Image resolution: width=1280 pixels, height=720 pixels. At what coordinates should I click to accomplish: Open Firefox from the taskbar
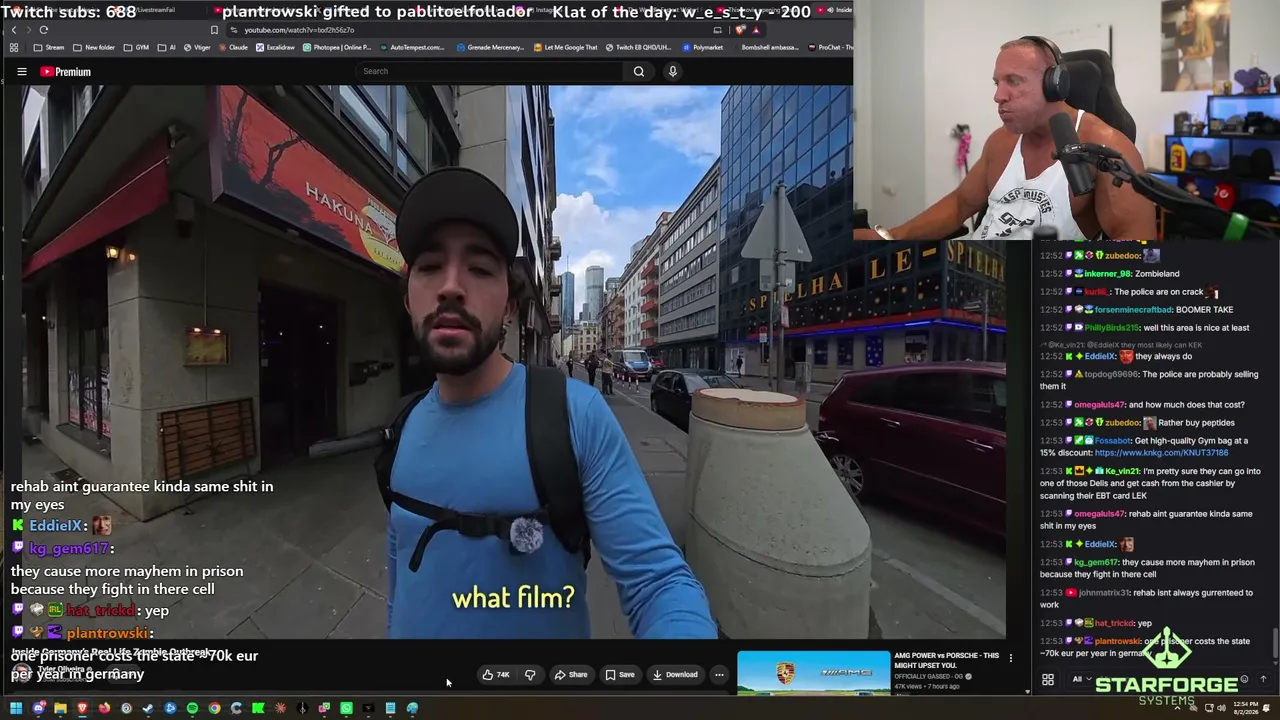coord(104,709)
